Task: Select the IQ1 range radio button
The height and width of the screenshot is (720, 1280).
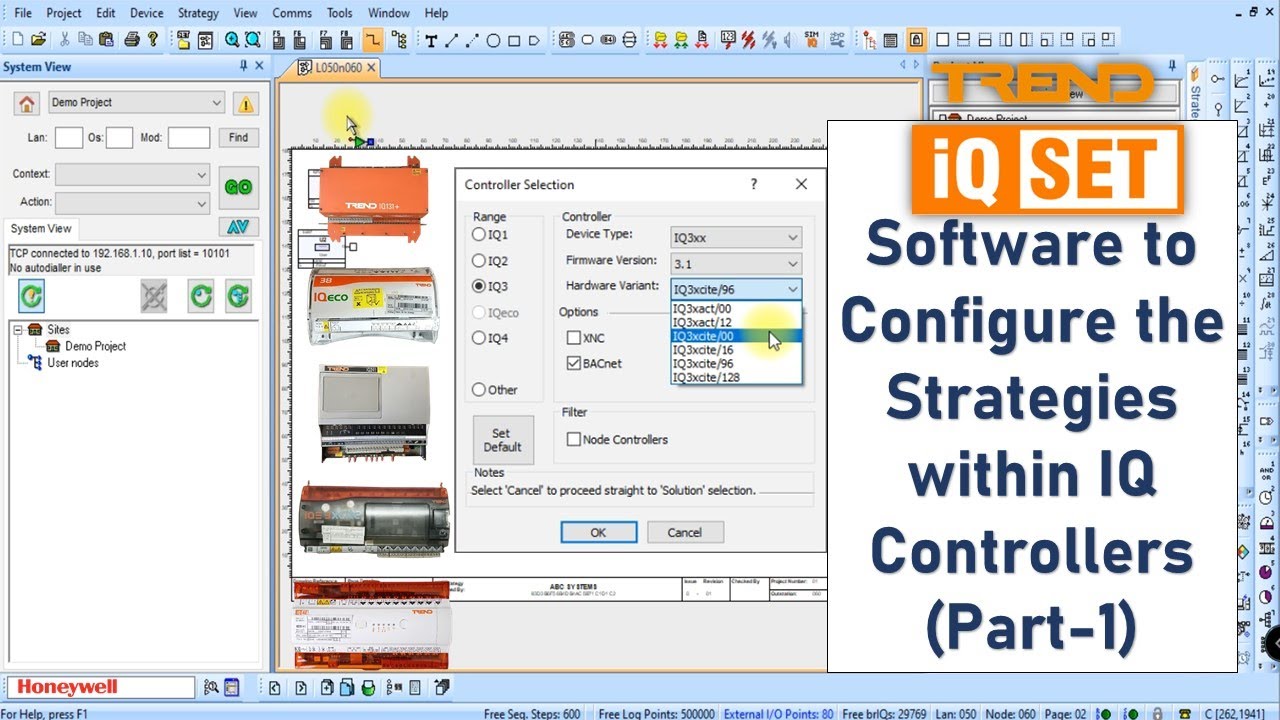Action: click(x=479, y=235)
